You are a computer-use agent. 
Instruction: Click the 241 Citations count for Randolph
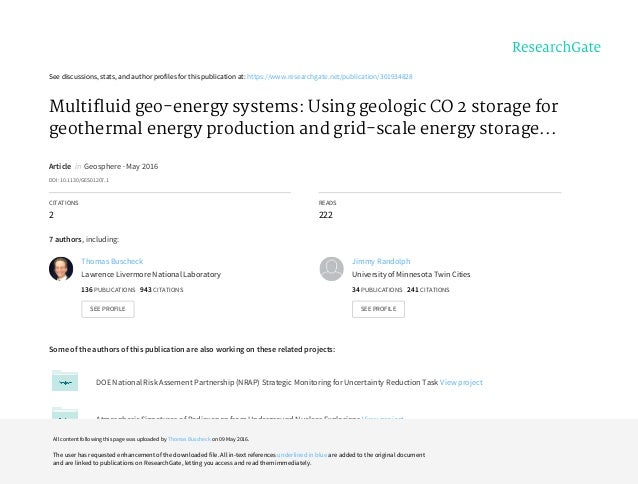click(428, 290)
